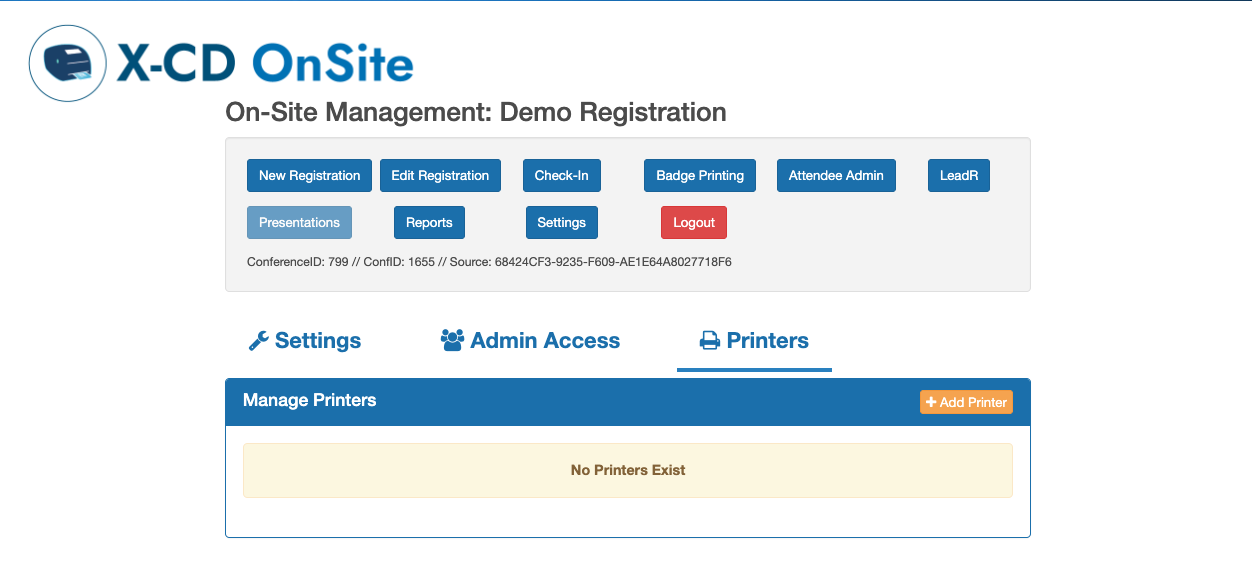Click the Manage Printers panel header
Screen dimensions: 1252x573
click(310, 401)
